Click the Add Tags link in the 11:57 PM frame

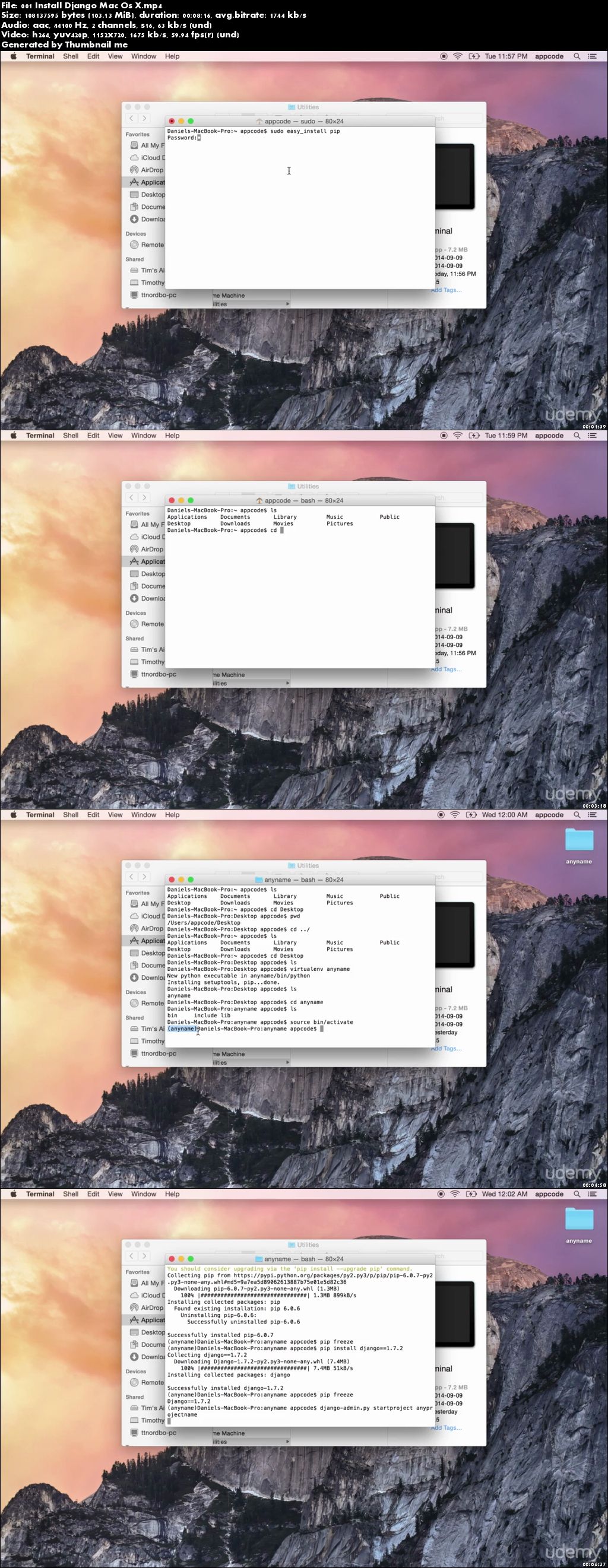[x=446, y=290]
